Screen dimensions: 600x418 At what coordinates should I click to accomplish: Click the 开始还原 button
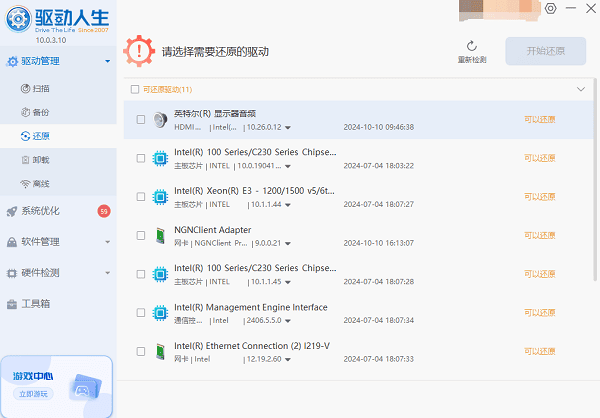pyautogui.click(x=545, y=52)
